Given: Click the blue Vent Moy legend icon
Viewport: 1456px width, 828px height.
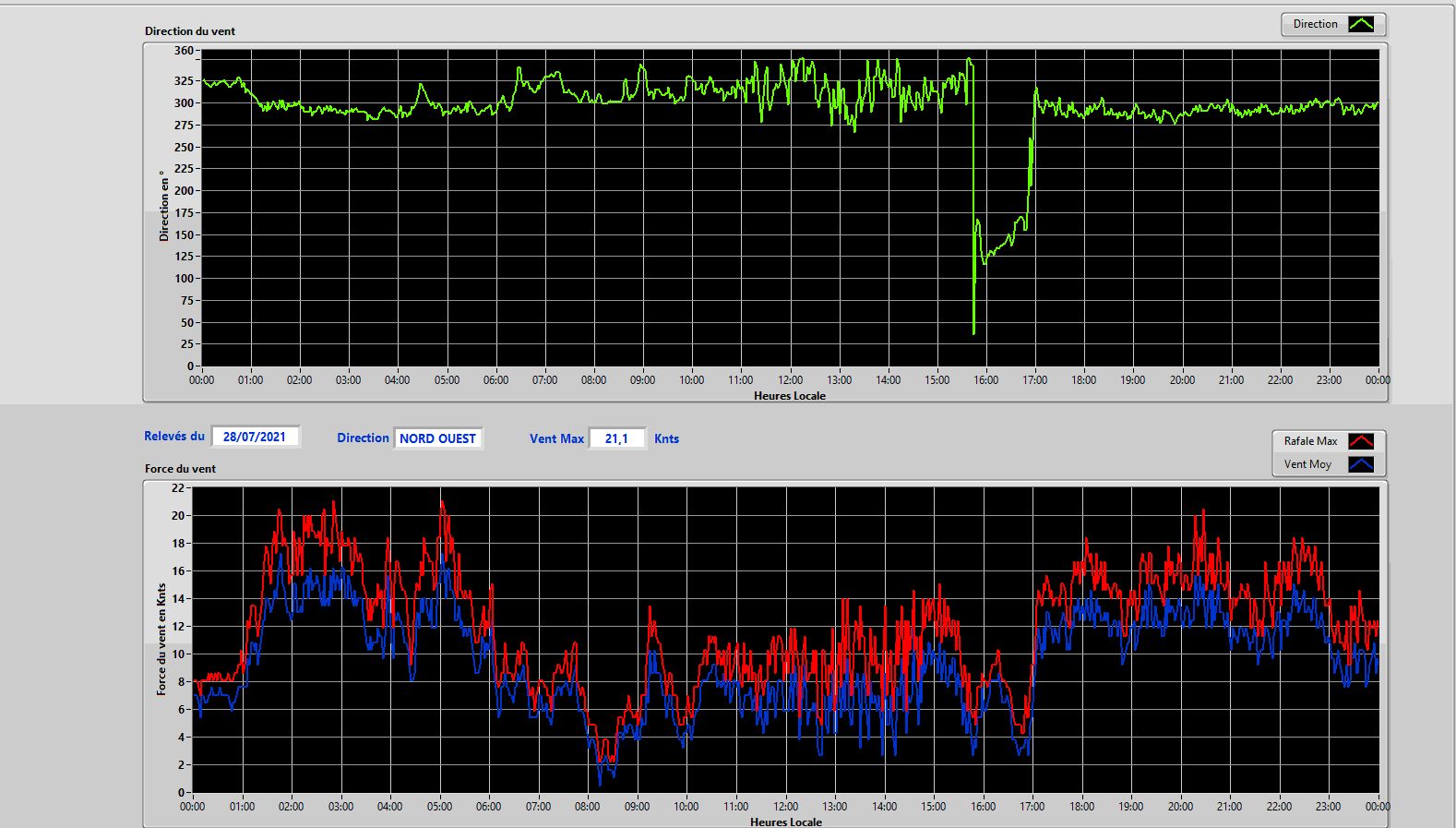Looking at the screenshot, I should click(1361, 464).
